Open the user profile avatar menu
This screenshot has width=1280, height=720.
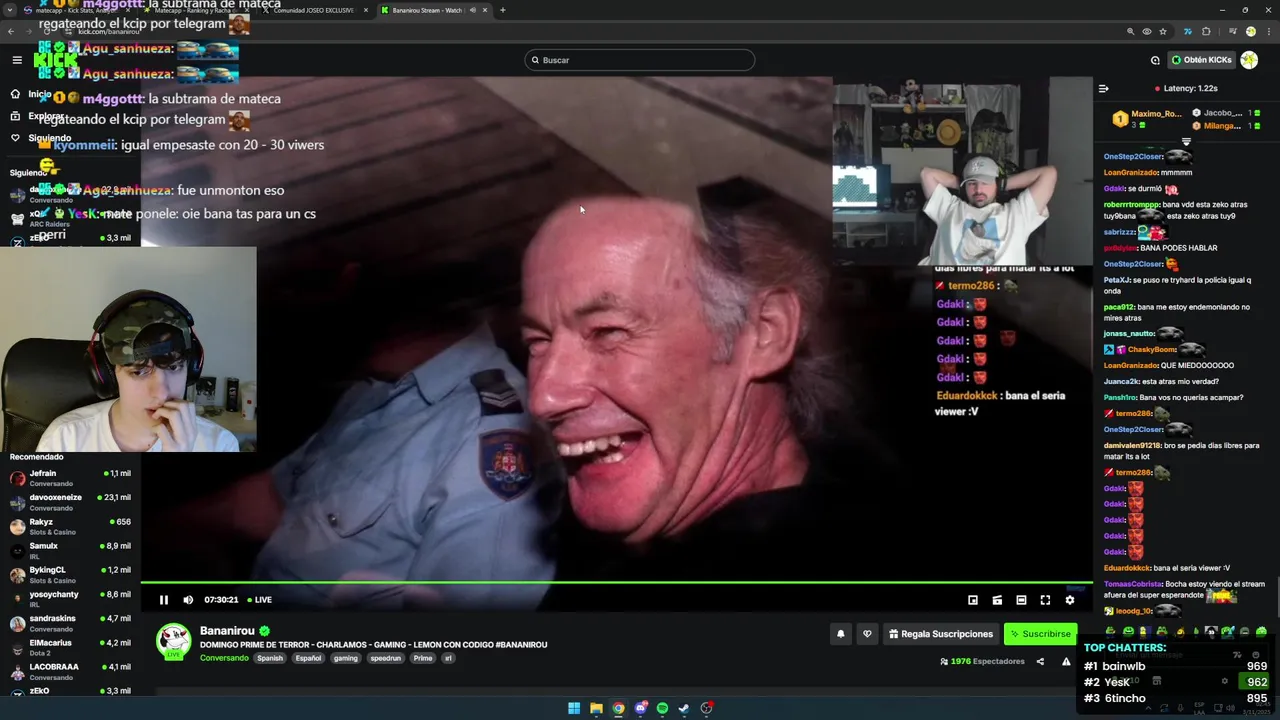click(1249, 60)
